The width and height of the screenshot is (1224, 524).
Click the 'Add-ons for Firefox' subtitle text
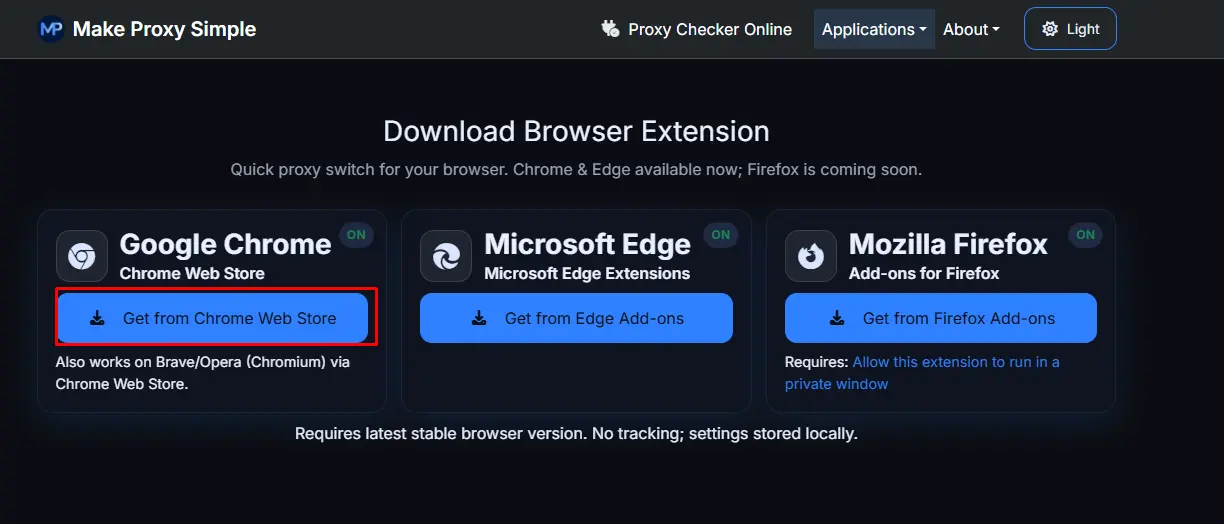click(924, 273)
